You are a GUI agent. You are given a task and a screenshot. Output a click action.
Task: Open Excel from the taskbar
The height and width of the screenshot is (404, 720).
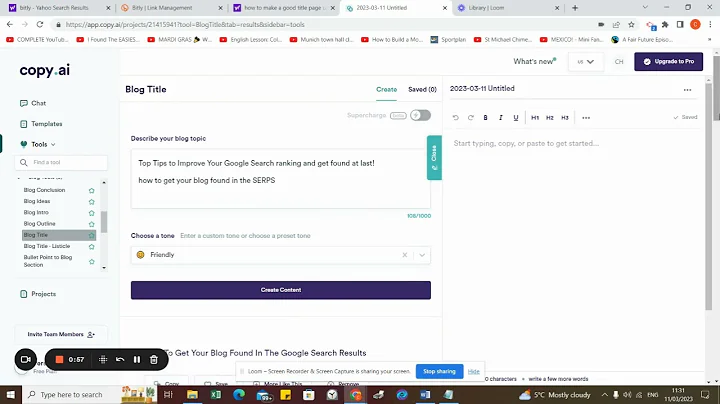[215, 395]
